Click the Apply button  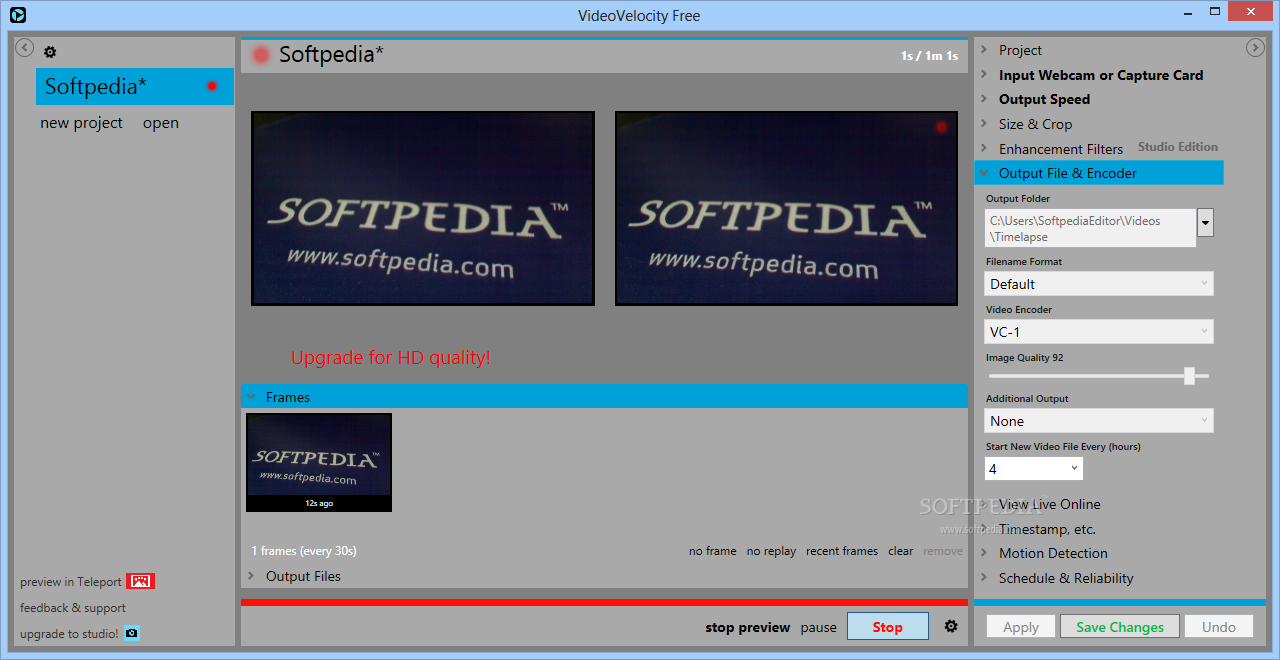[1020, 627]
